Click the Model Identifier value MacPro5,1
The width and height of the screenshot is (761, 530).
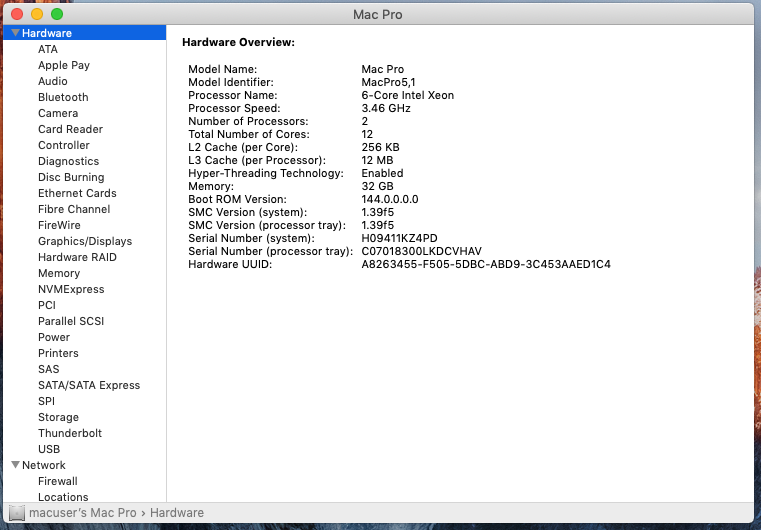(388, 82)
